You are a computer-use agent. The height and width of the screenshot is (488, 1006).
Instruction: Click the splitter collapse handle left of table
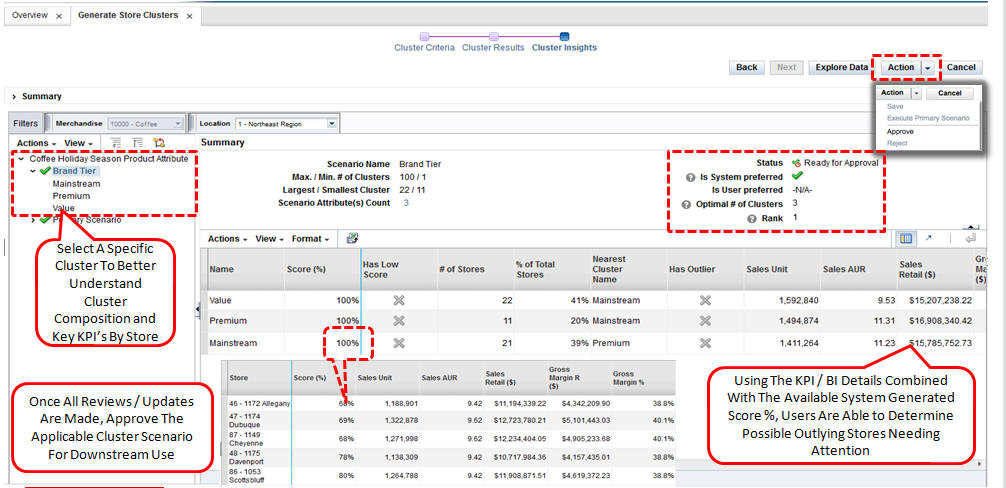click(x=196, y=309)
